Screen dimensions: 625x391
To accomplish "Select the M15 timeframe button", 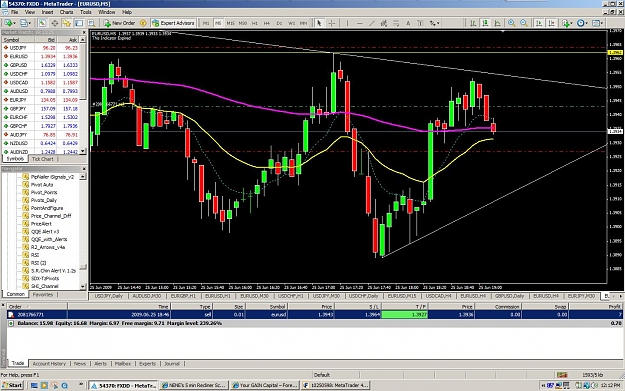I will click(230, 23).
